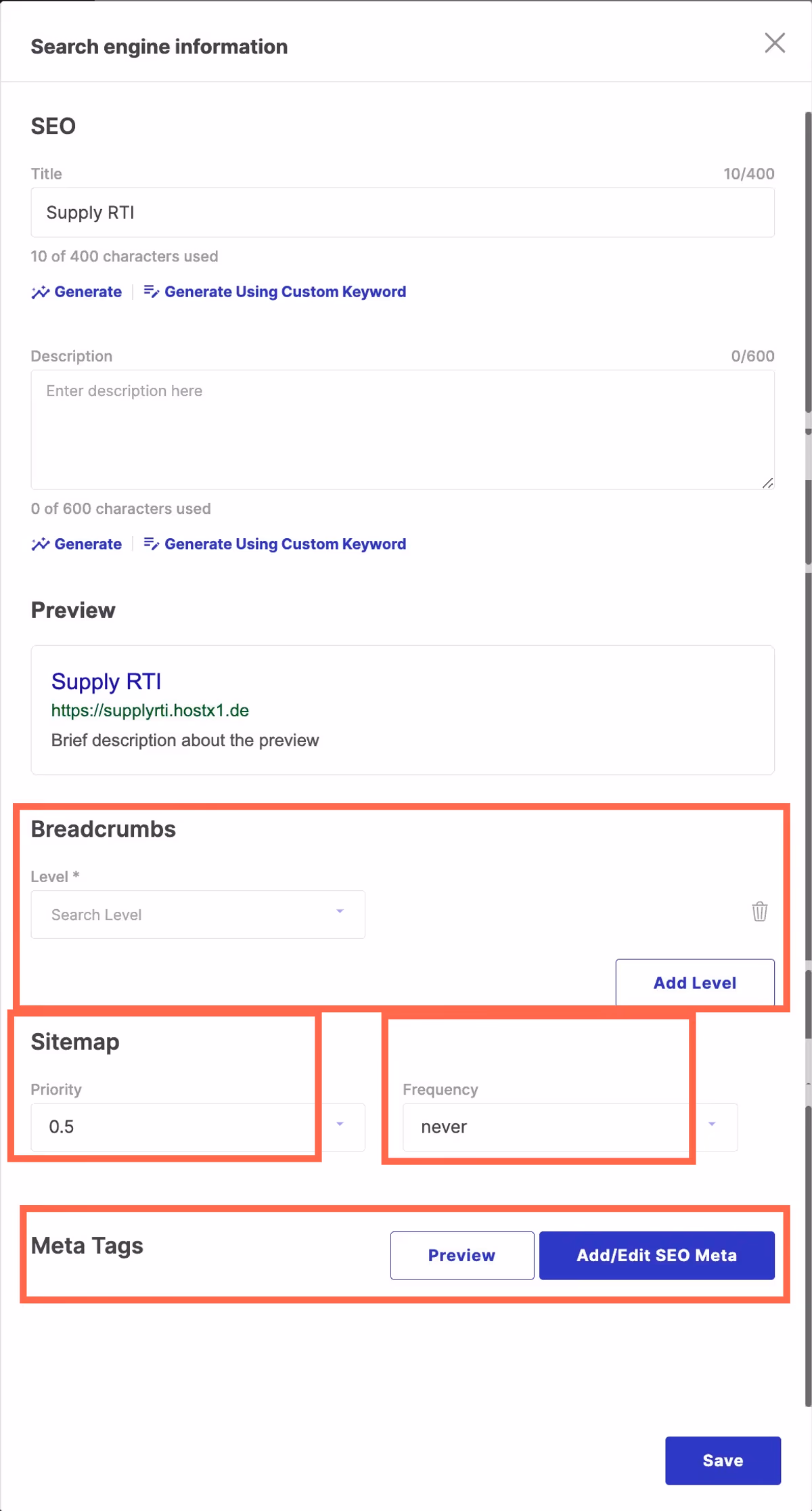Click the sparkle icon next to title Generate

[x=41, y=292]
